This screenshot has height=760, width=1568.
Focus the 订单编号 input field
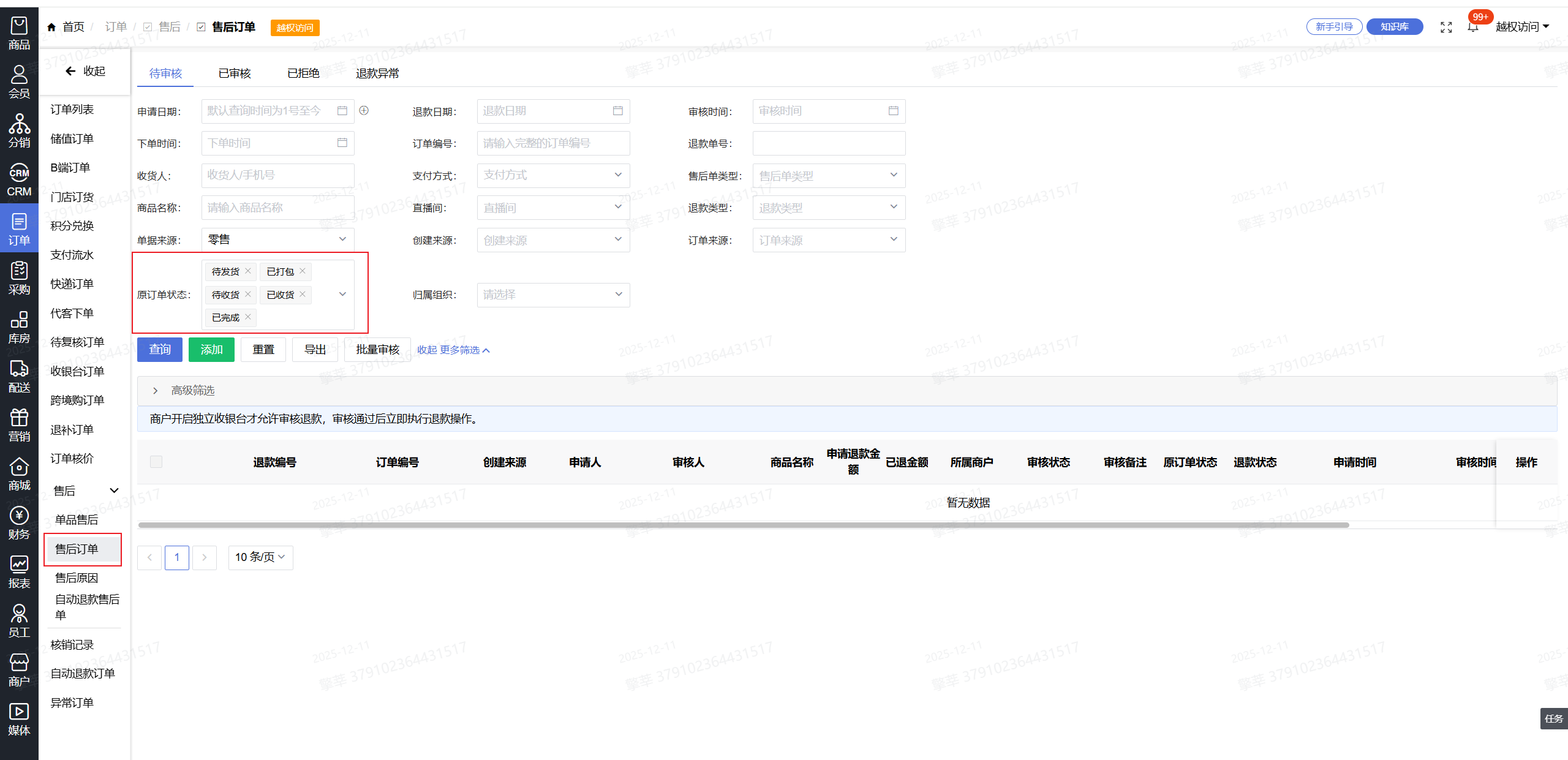(552, 143)
